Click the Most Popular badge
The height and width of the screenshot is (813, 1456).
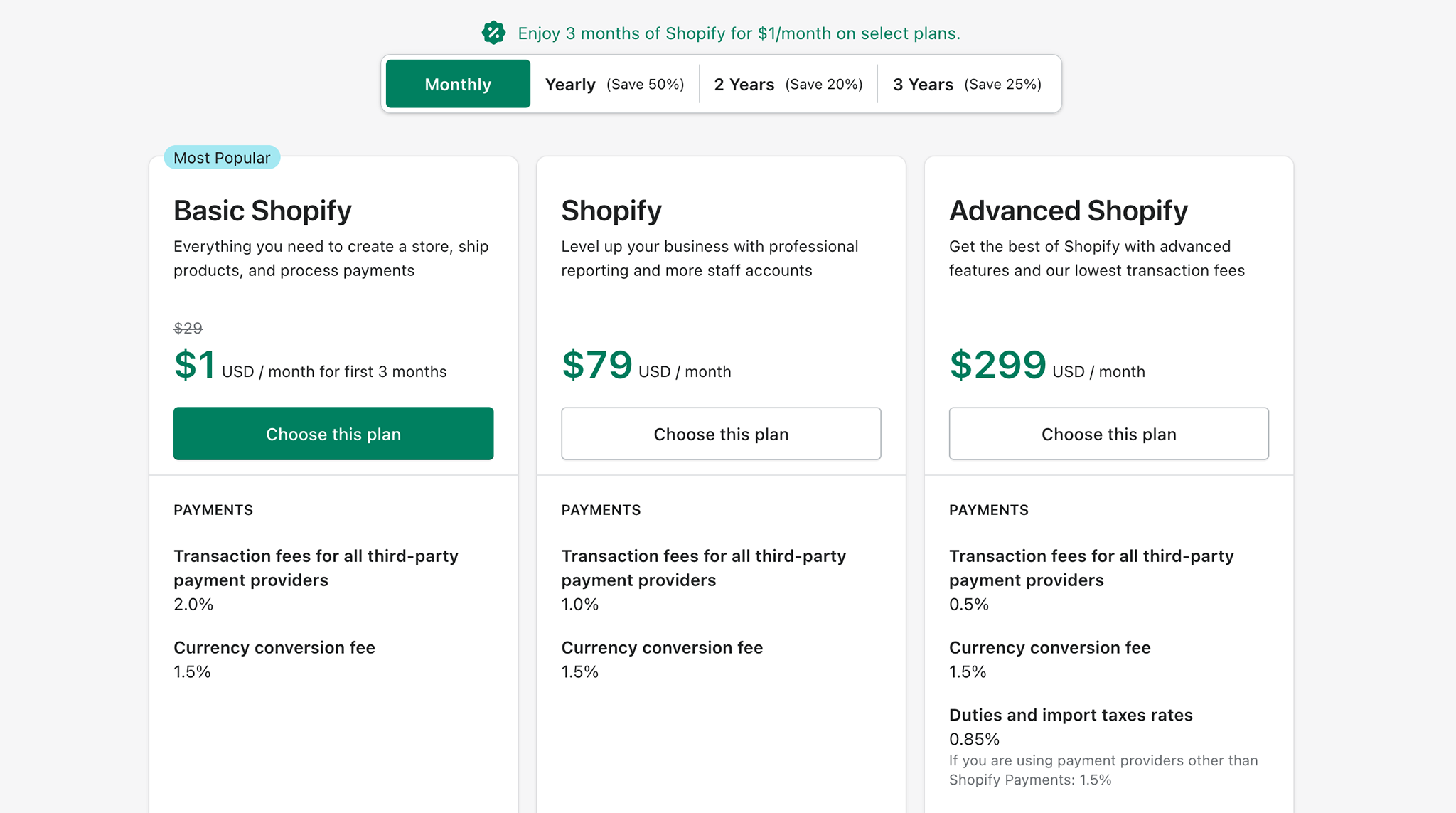point(222,157)
